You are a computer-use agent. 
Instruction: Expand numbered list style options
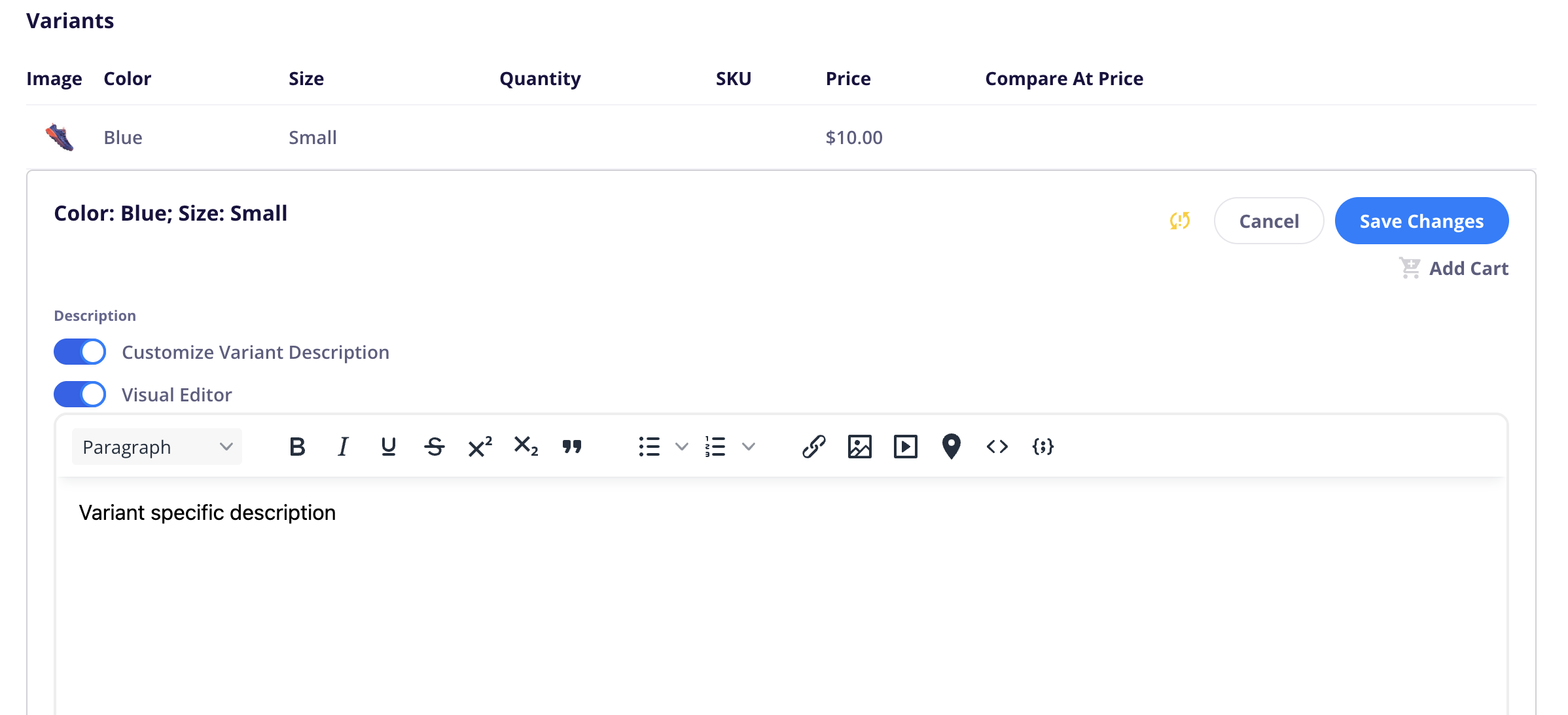click(x=748, y=447)
